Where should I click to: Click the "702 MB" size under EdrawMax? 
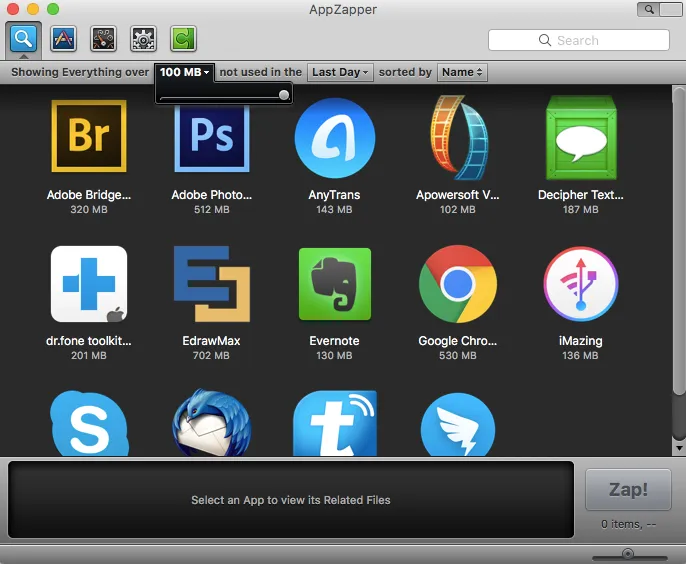pyautogui.click(x=211, y=355)
